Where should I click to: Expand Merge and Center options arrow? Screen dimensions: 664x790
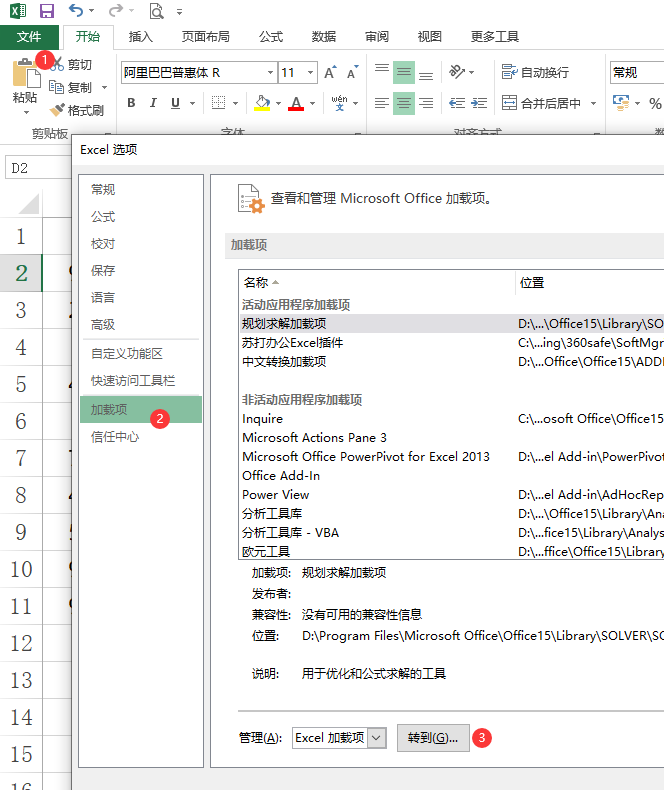coord(593,103)
